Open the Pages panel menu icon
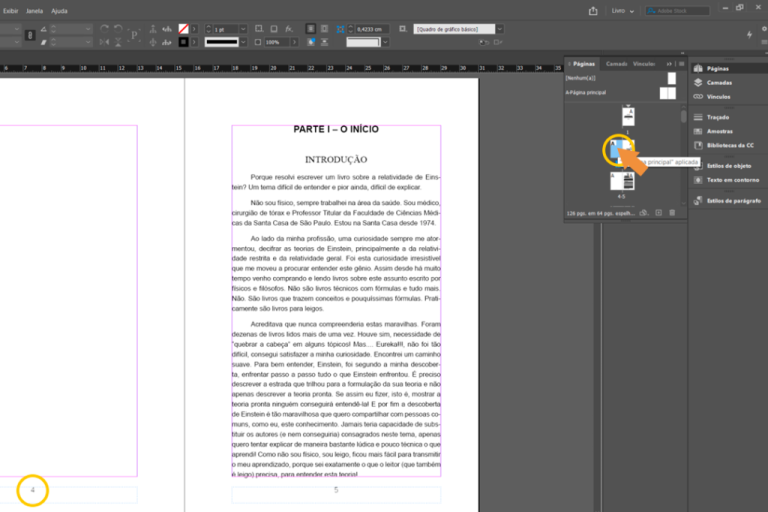The height and width of the screenshot is (512, 768). coord(681,64)
